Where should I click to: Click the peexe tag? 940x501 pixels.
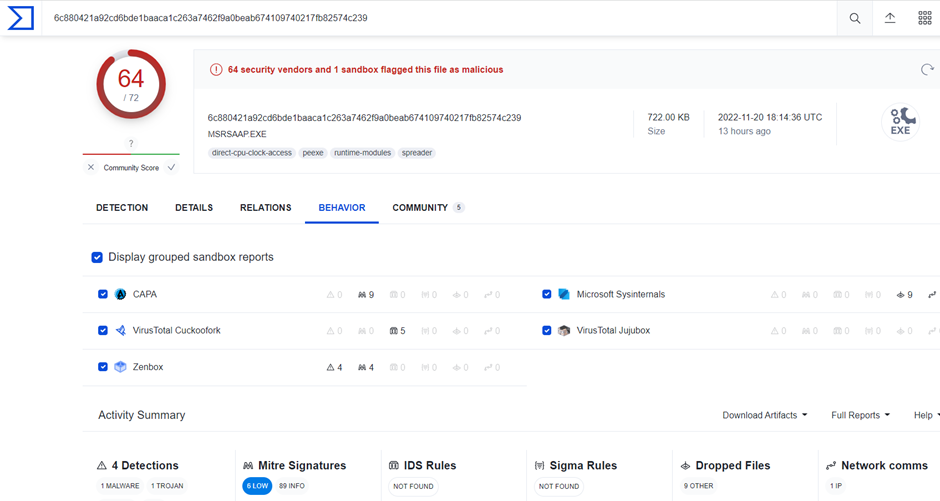tap(313, 153)
